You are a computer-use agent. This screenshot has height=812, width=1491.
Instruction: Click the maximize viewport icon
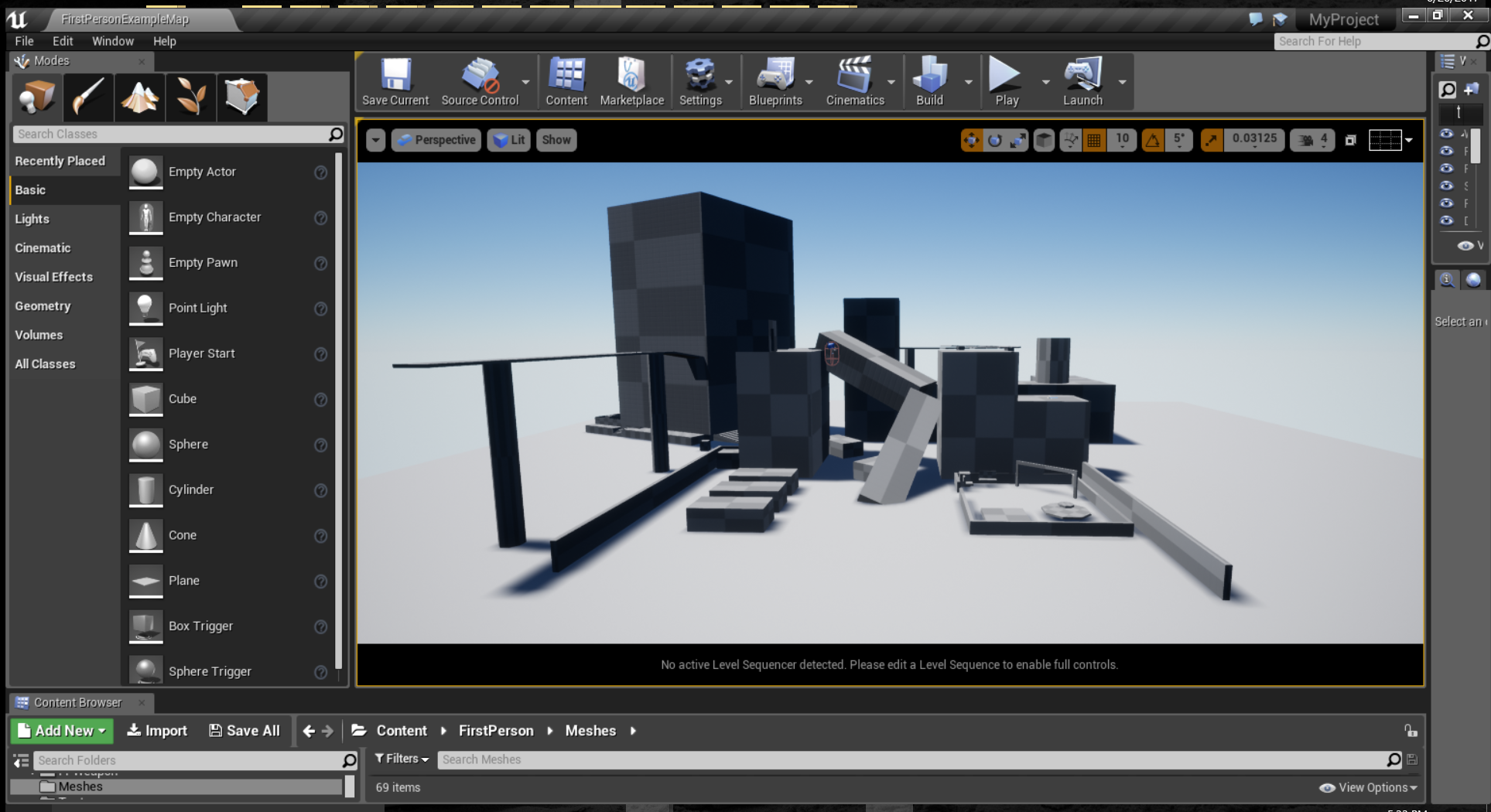(1350, 140)
